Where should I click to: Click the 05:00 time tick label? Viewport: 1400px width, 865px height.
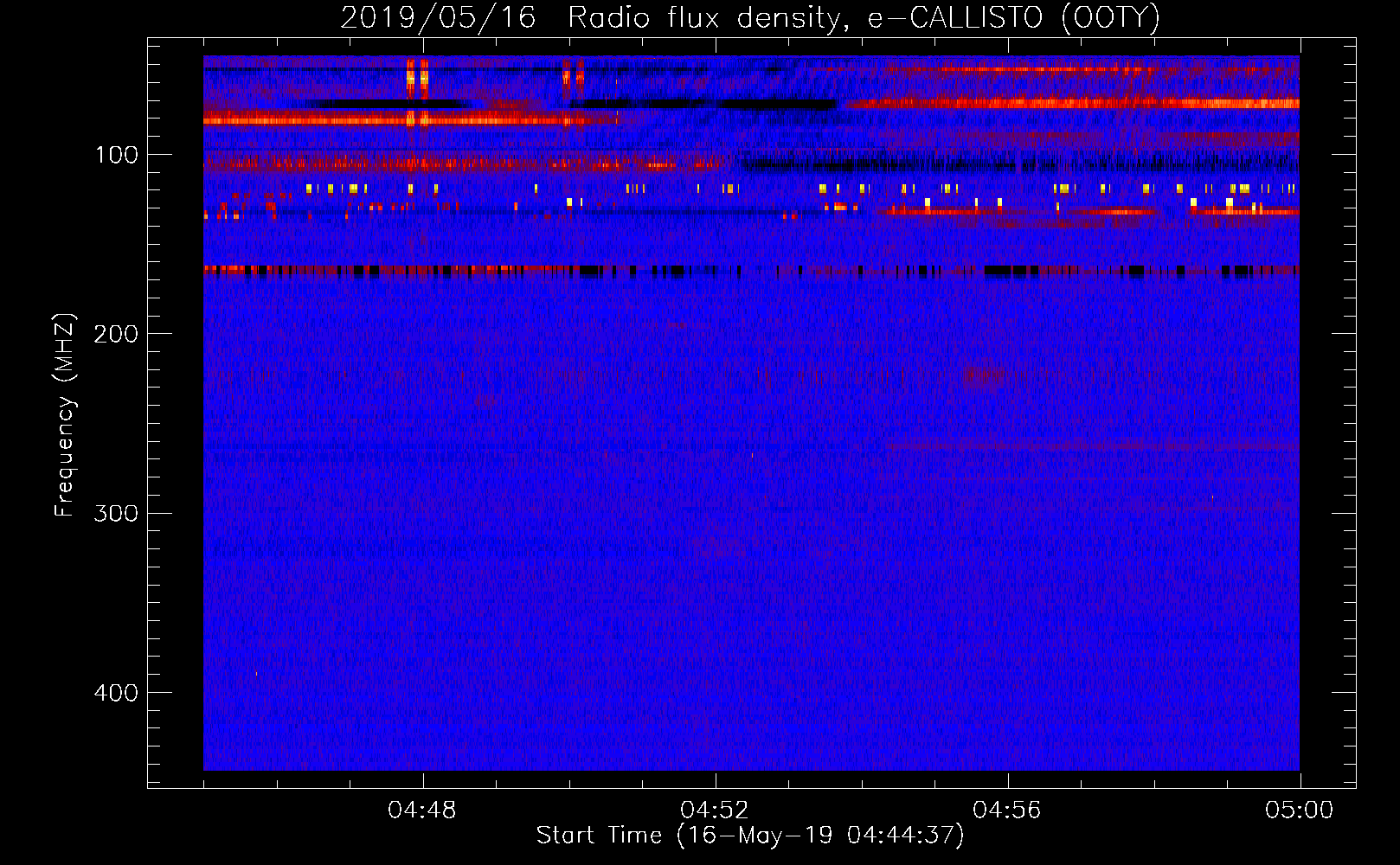[1300, 811]
